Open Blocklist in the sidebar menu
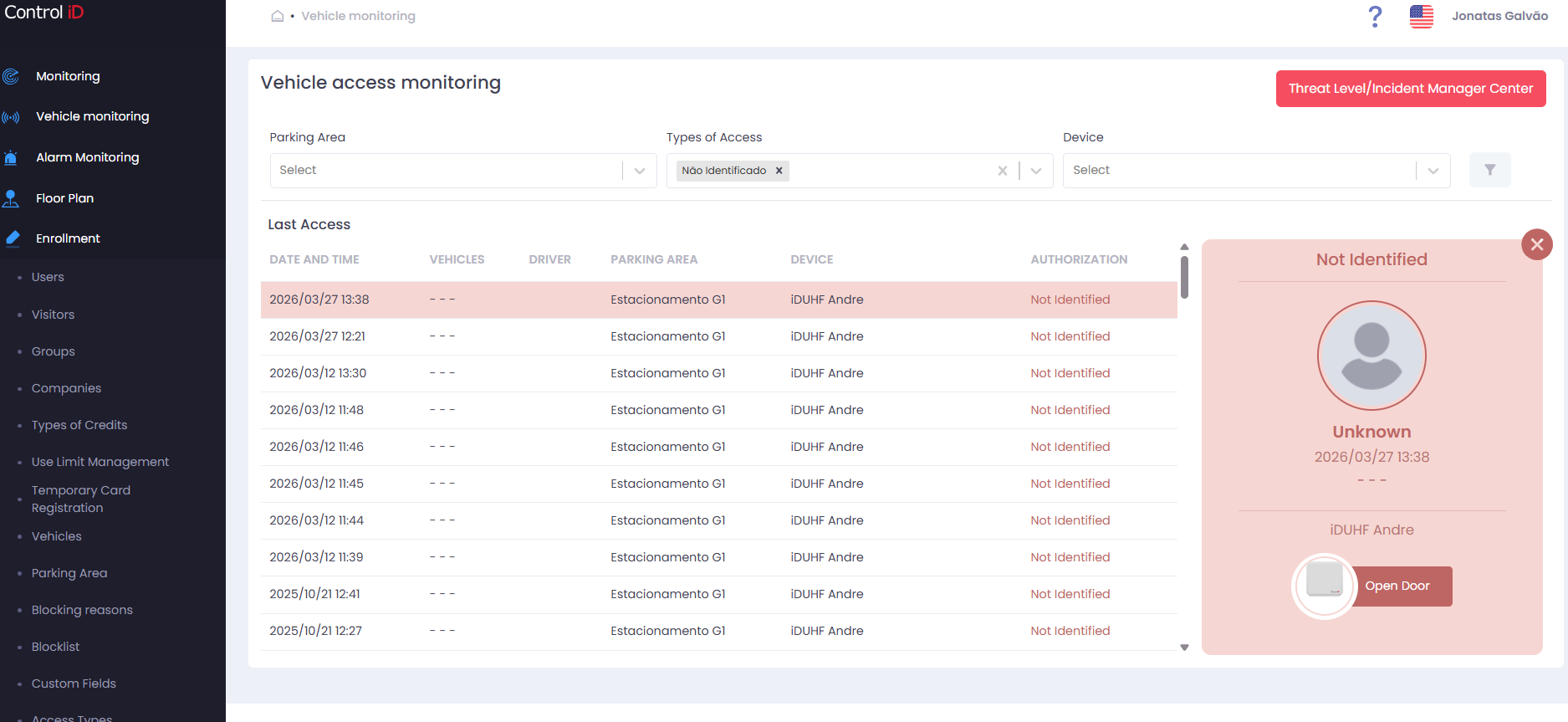Viewport: 1568px width, 722px height. (x=55, y=647)
